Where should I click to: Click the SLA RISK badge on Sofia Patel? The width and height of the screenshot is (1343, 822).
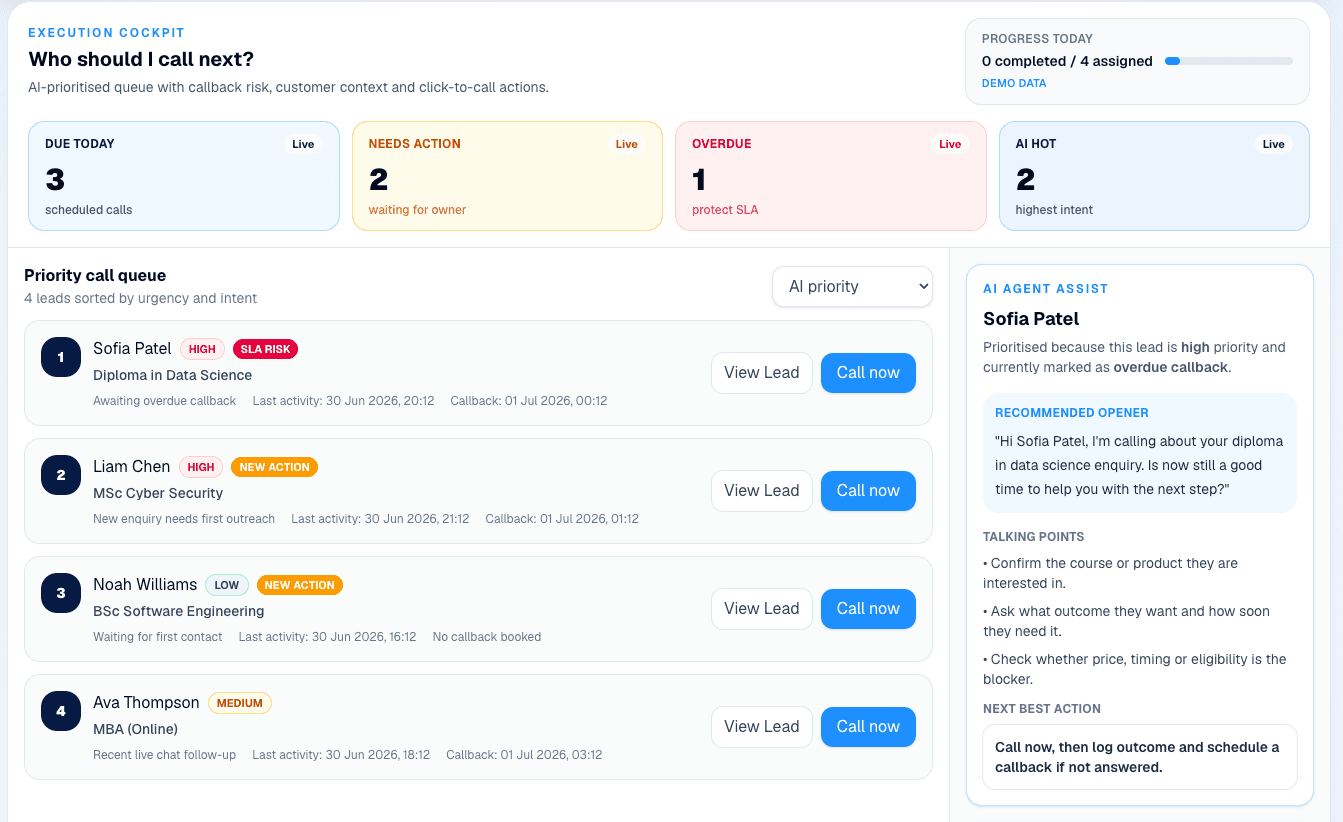click(x=265, y=349)
